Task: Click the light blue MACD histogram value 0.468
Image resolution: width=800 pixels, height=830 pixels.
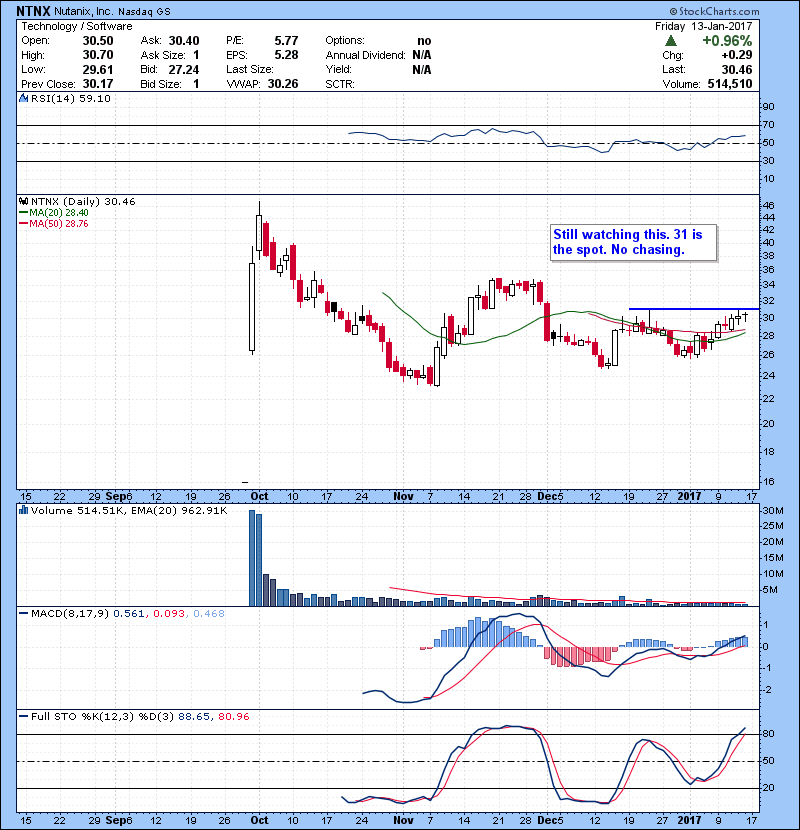Action: (209, 614)
